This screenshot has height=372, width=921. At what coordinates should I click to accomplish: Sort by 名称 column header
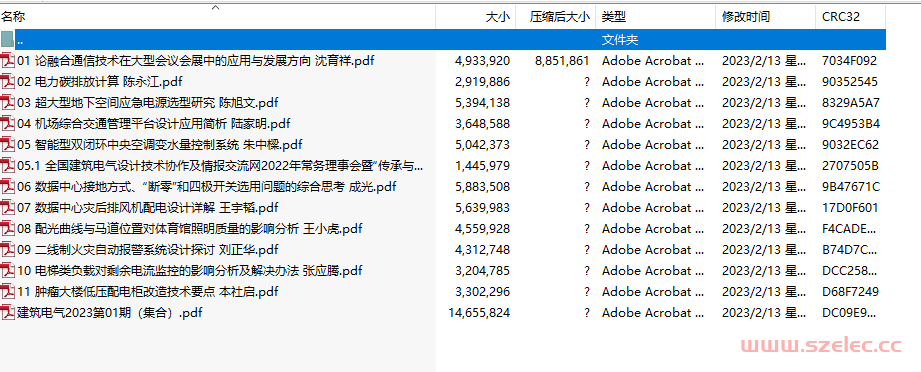coord(217,17)
